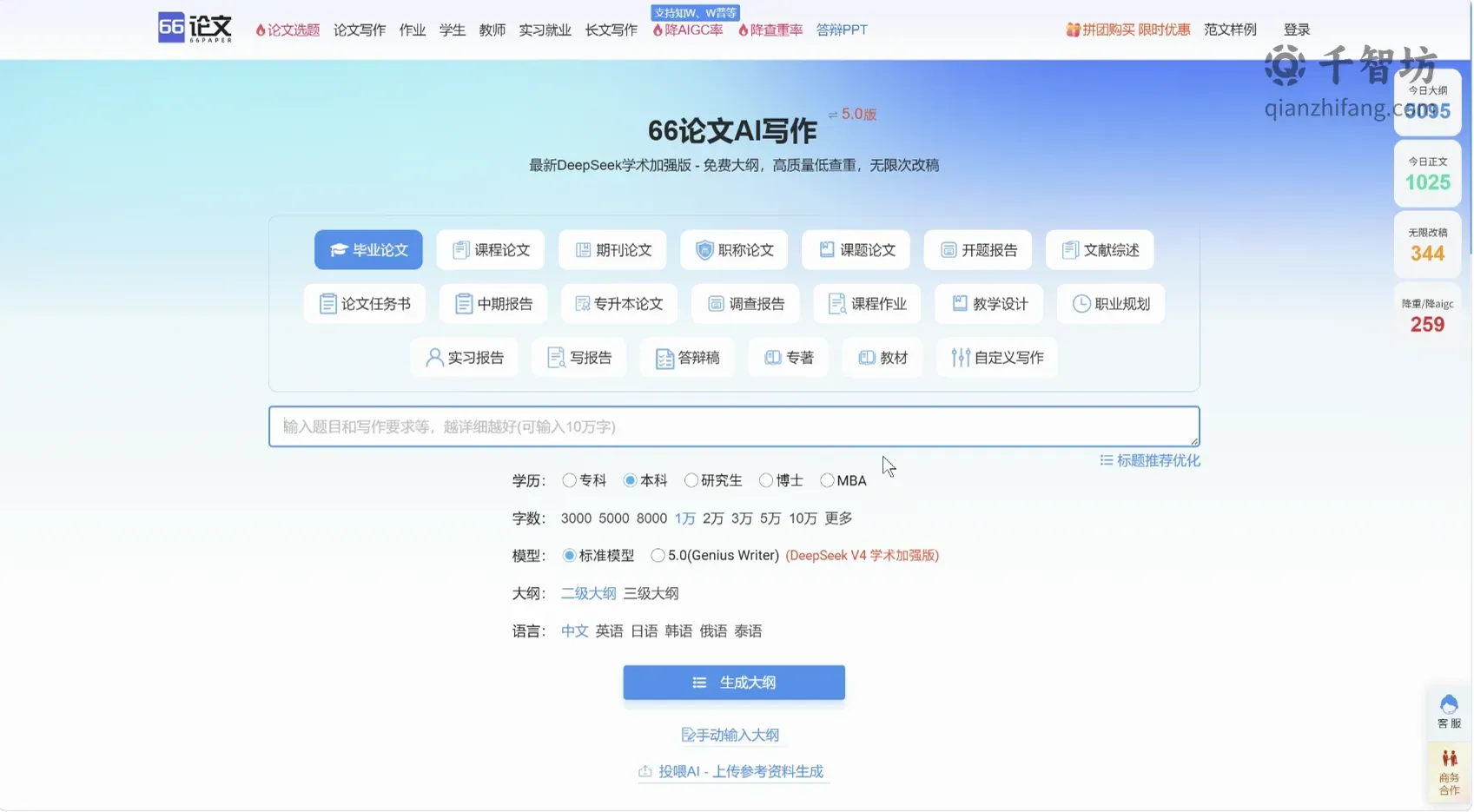Open 自定义写作 custom writing sliders
This screenshot has height=812, width=1474.
[997, 358]
